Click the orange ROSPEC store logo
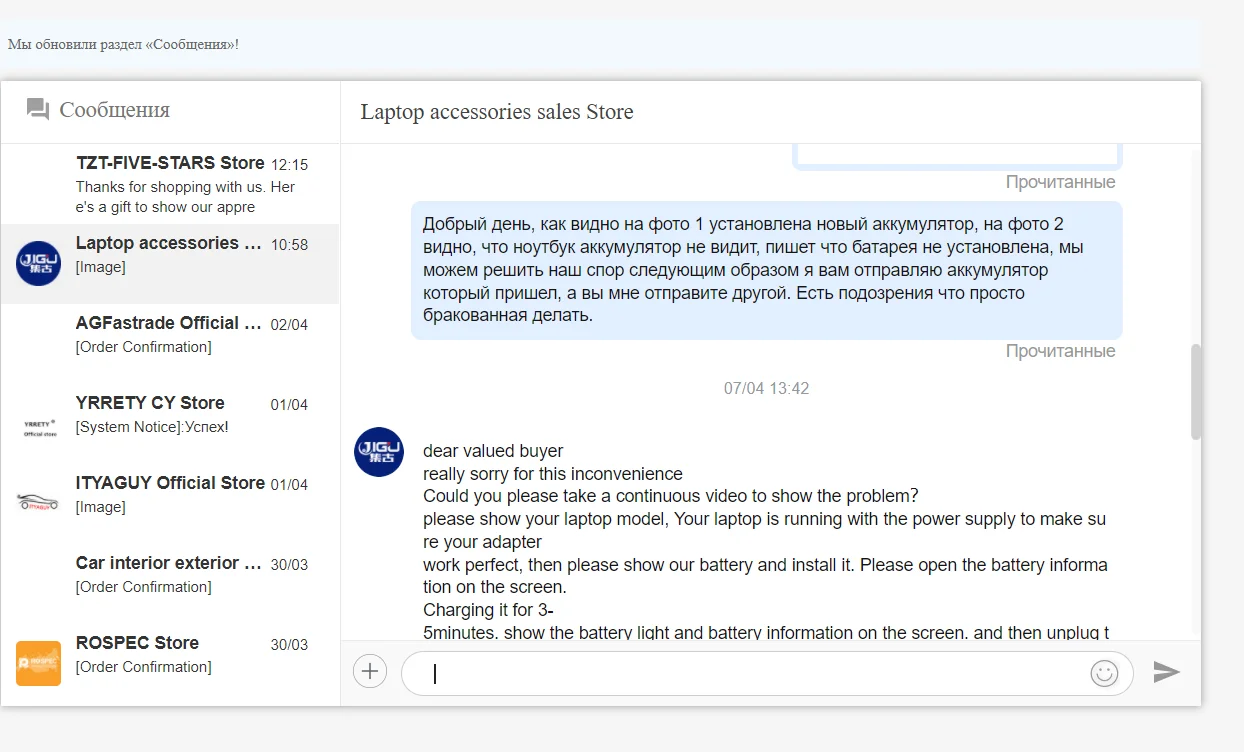 pos(38,663)
